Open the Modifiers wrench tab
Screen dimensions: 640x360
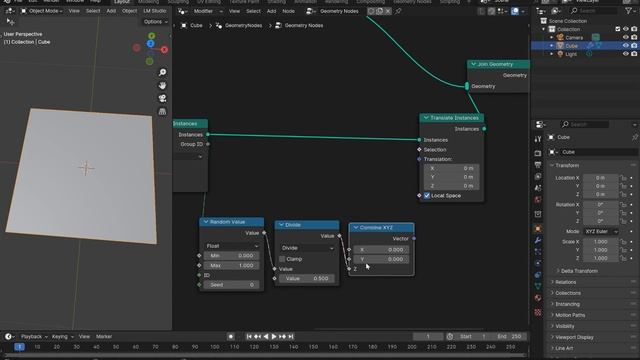[538, 240]
